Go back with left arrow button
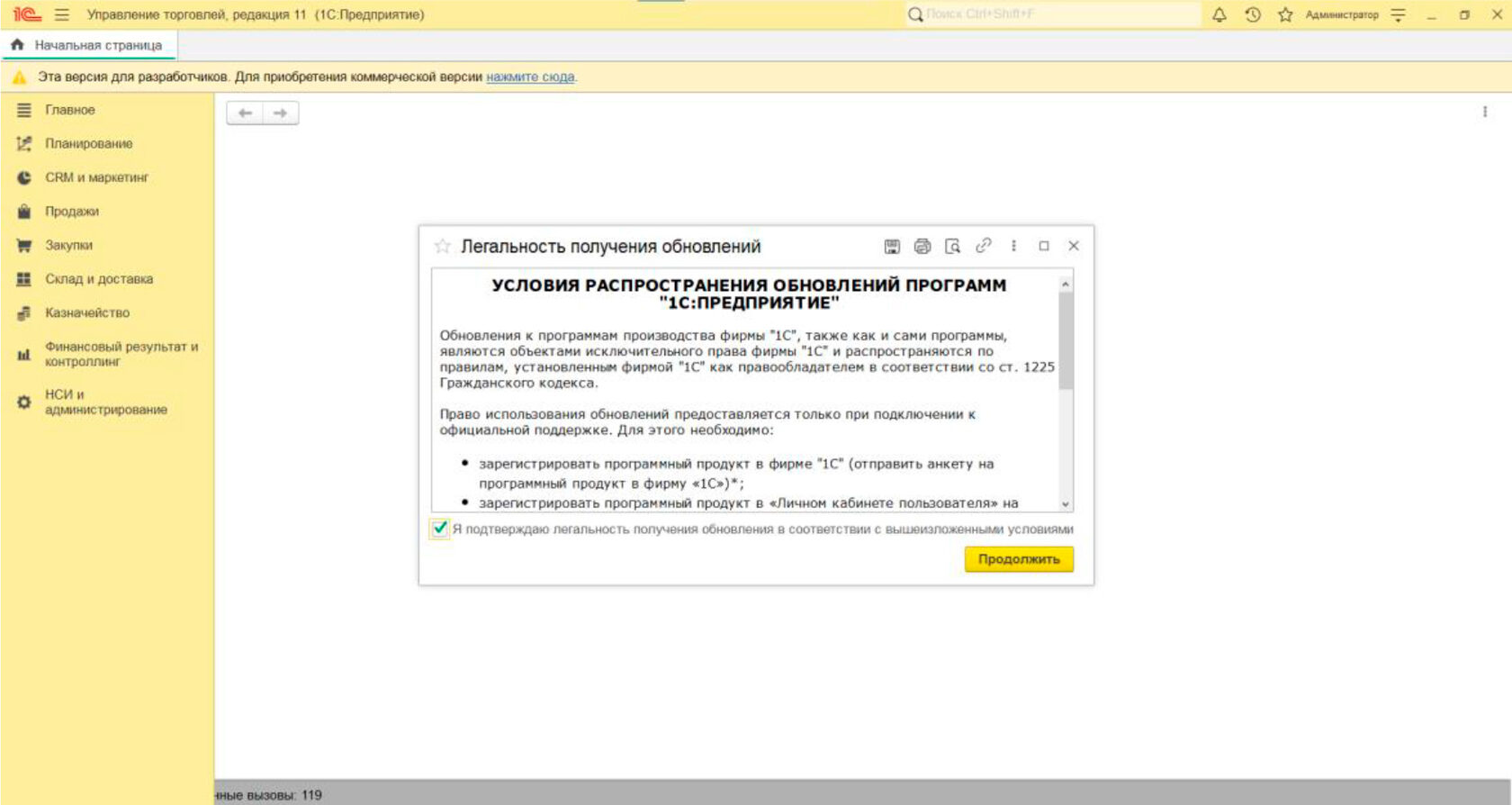This screenshot has height=805, width=1512. tap(245, 113)
